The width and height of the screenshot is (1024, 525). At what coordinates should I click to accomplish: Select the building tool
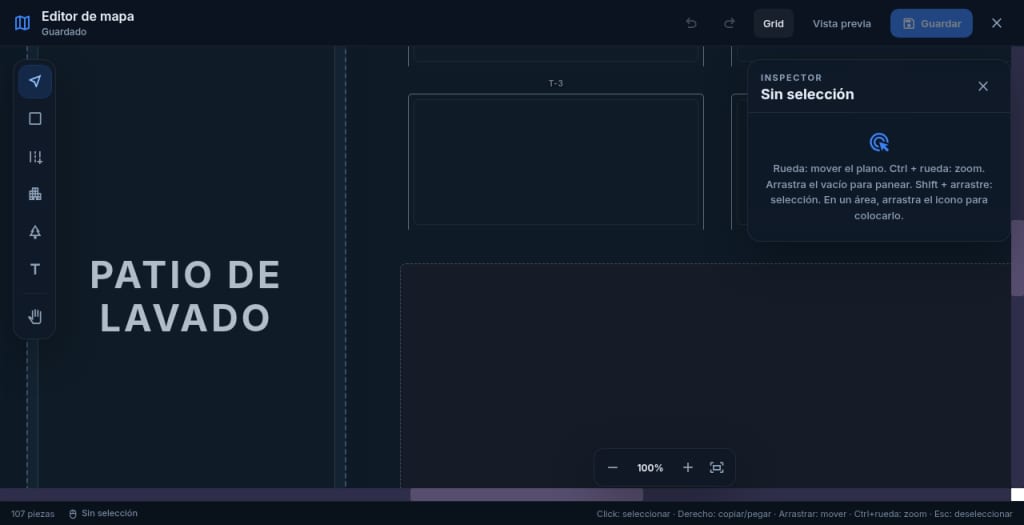(x=35, y=194)
